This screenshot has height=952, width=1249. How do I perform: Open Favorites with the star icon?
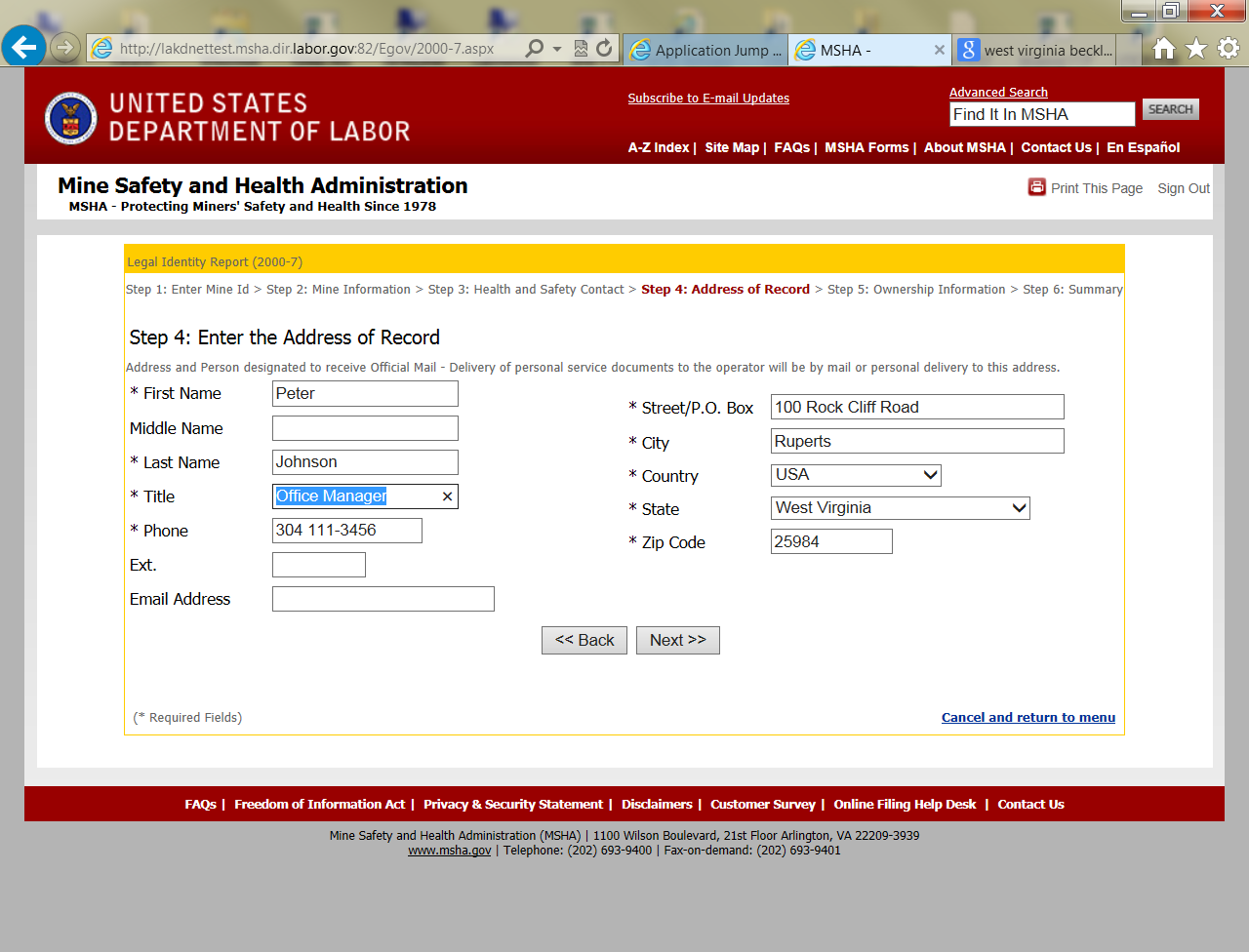(1196, 48)
